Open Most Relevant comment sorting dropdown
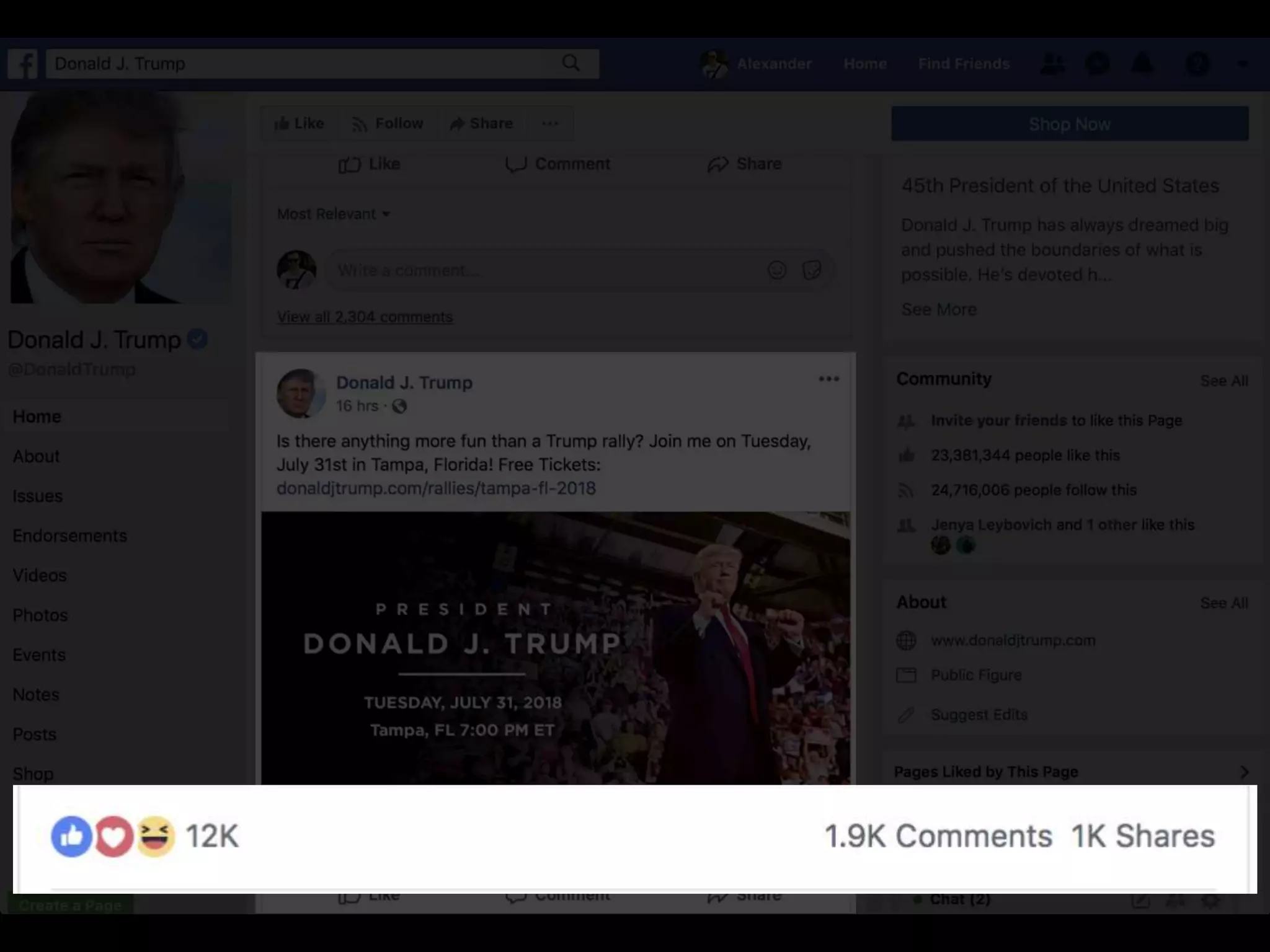Image resolution: width=1270 pixels, height=952 pixels. tap(334, 214)
